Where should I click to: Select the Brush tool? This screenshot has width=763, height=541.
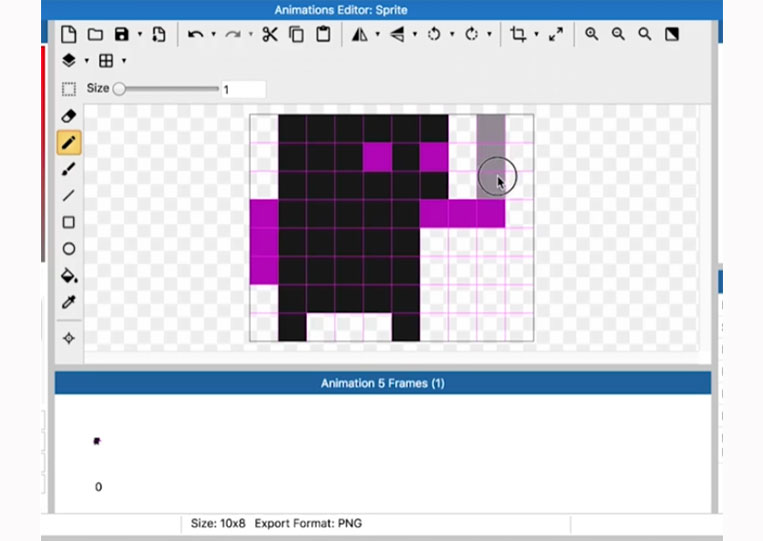pos(69,169)
